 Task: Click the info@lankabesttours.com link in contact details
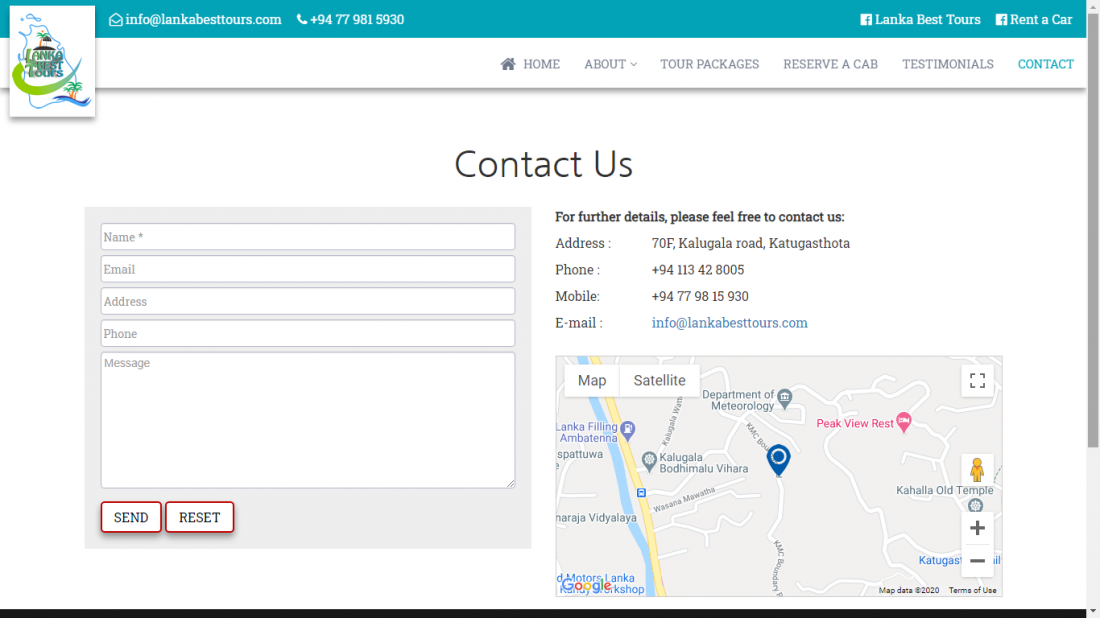click(x=729, y=323)
